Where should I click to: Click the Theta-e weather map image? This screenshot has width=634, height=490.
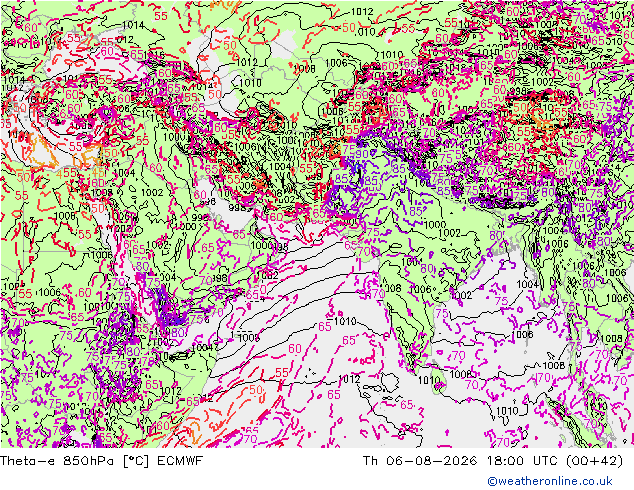[x=317, y=224]
